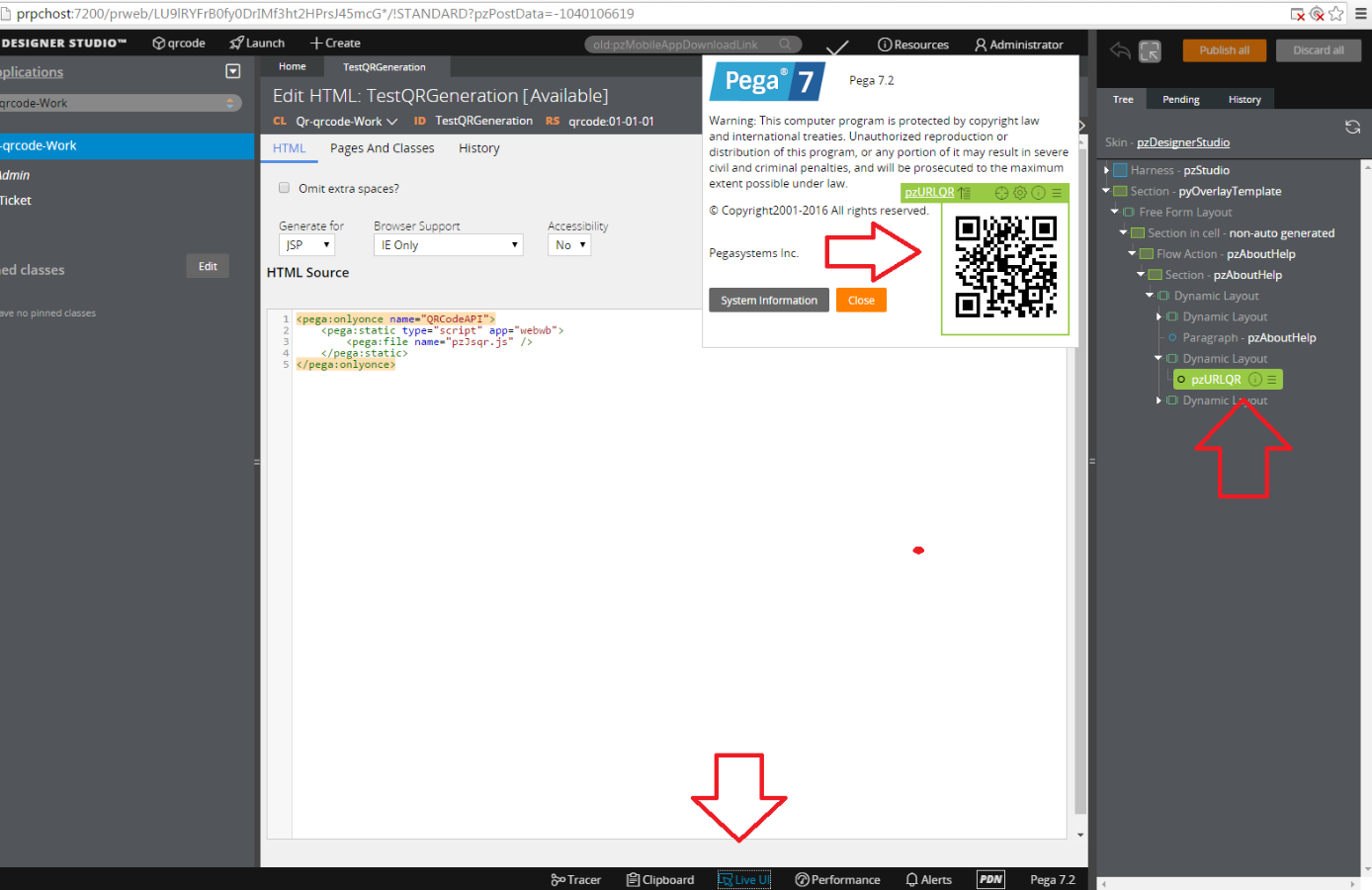Viewport: 1372px width, 890px height.
Task: Click the Edit button for pinned classes
Action: (208, 266)
